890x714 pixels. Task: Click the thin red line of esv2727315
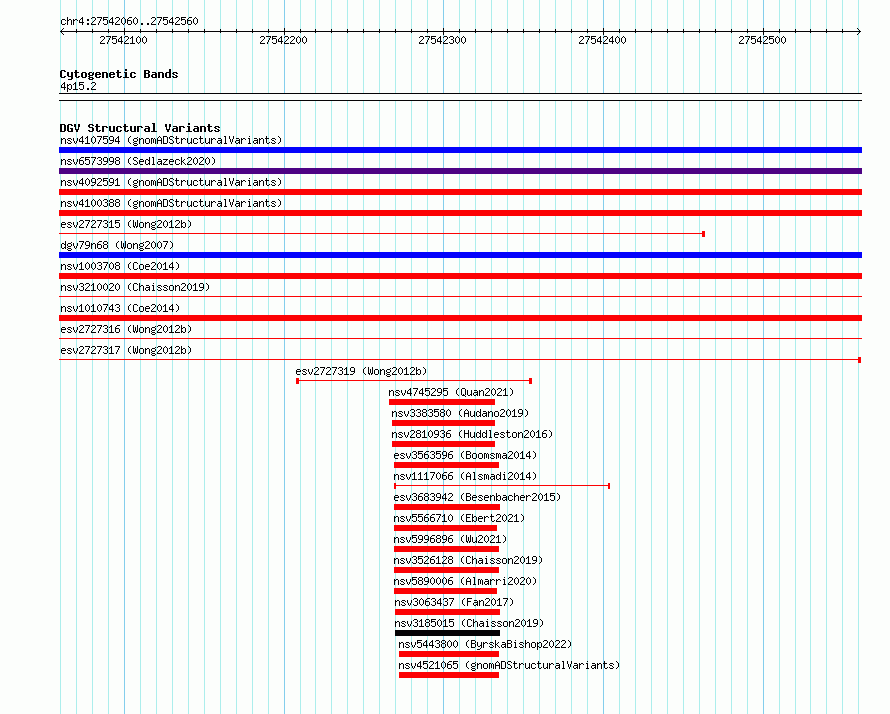382,234
